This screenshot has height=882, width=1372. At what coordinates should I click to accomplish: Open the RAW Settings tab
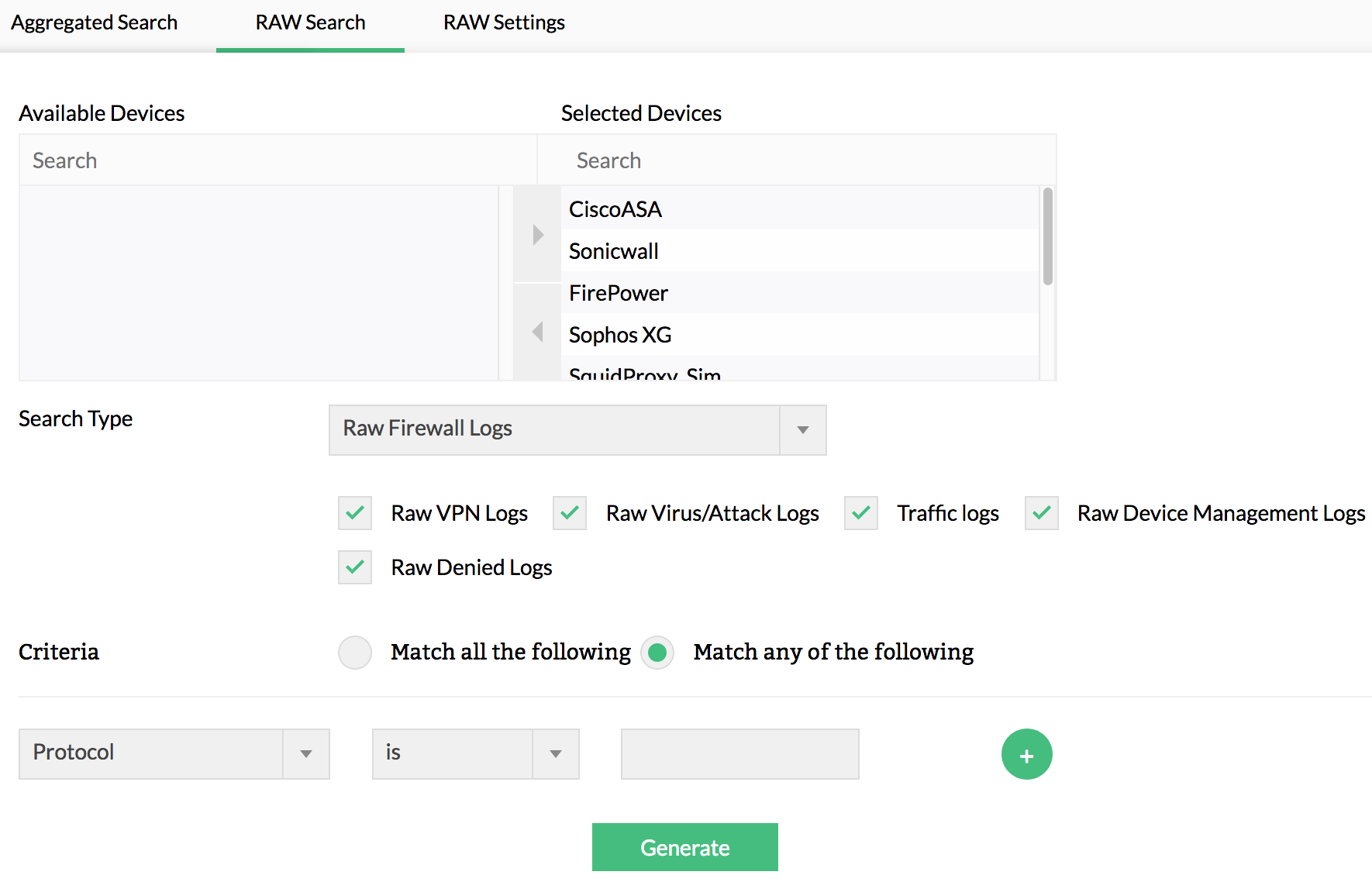[503, 22]
